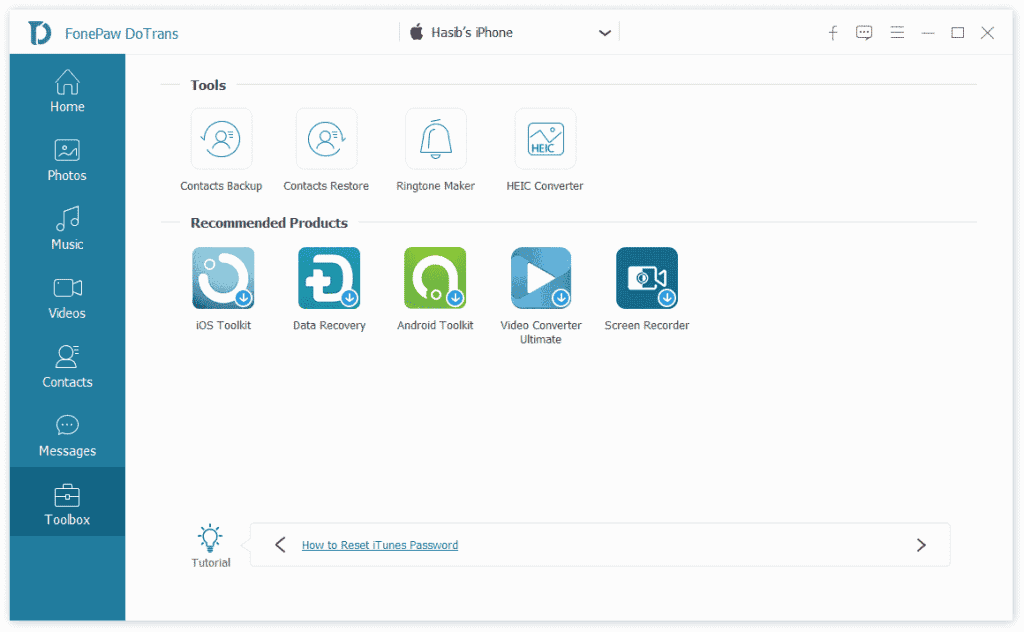1024x632 pixels.
Task: Open the Screen Recorder product
Action: pos(646,277)
